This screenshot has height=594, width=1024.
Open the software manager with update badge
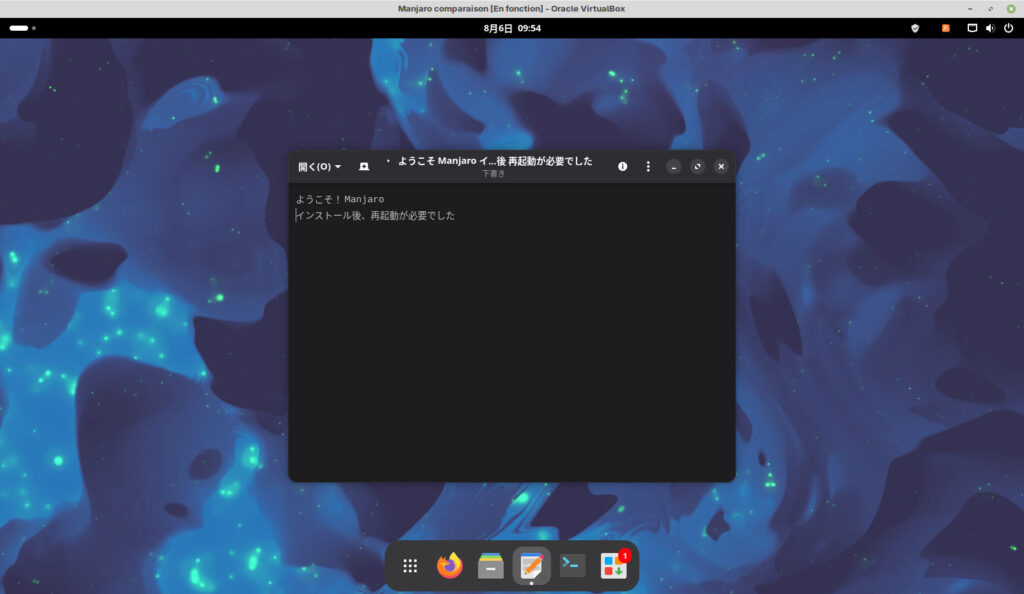[614, 565]
